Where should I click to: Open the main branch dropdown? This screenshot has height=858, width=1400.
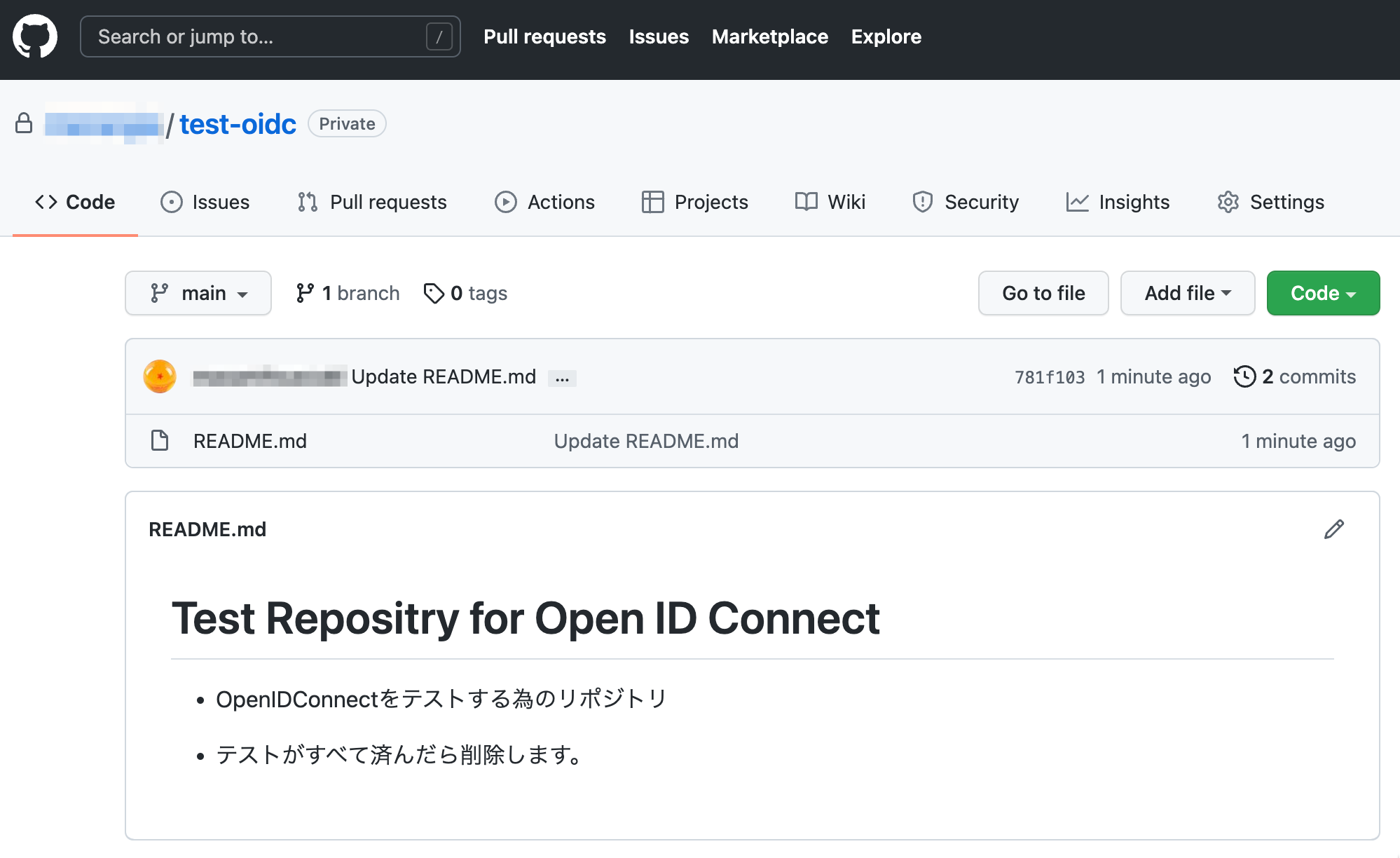pyautogui.click(x=198, y=293)
